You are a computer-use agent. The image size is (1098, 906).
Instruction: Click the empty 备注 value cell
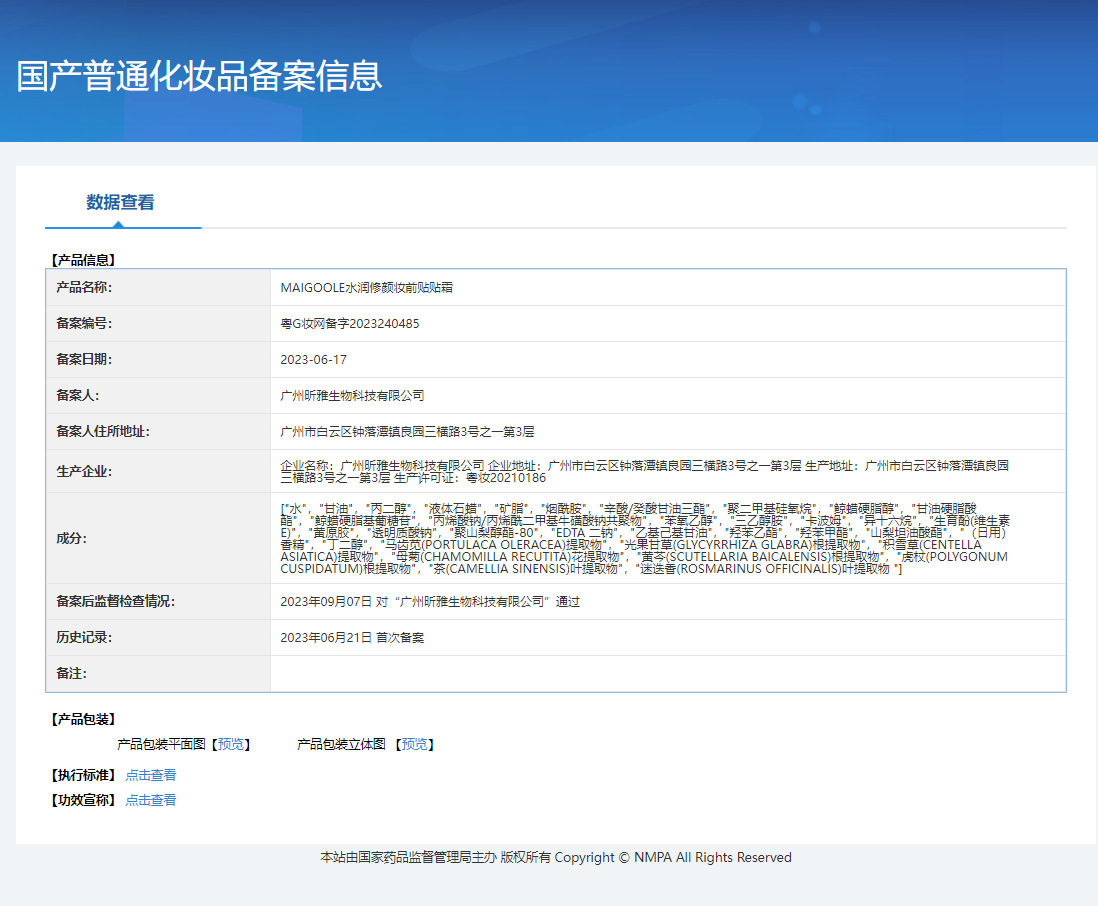(x=668, y=674)
